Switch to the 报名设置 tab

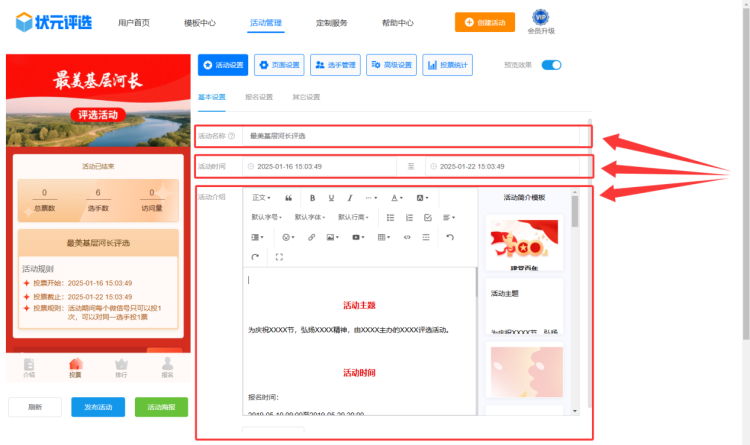click(x=259, y=97)
